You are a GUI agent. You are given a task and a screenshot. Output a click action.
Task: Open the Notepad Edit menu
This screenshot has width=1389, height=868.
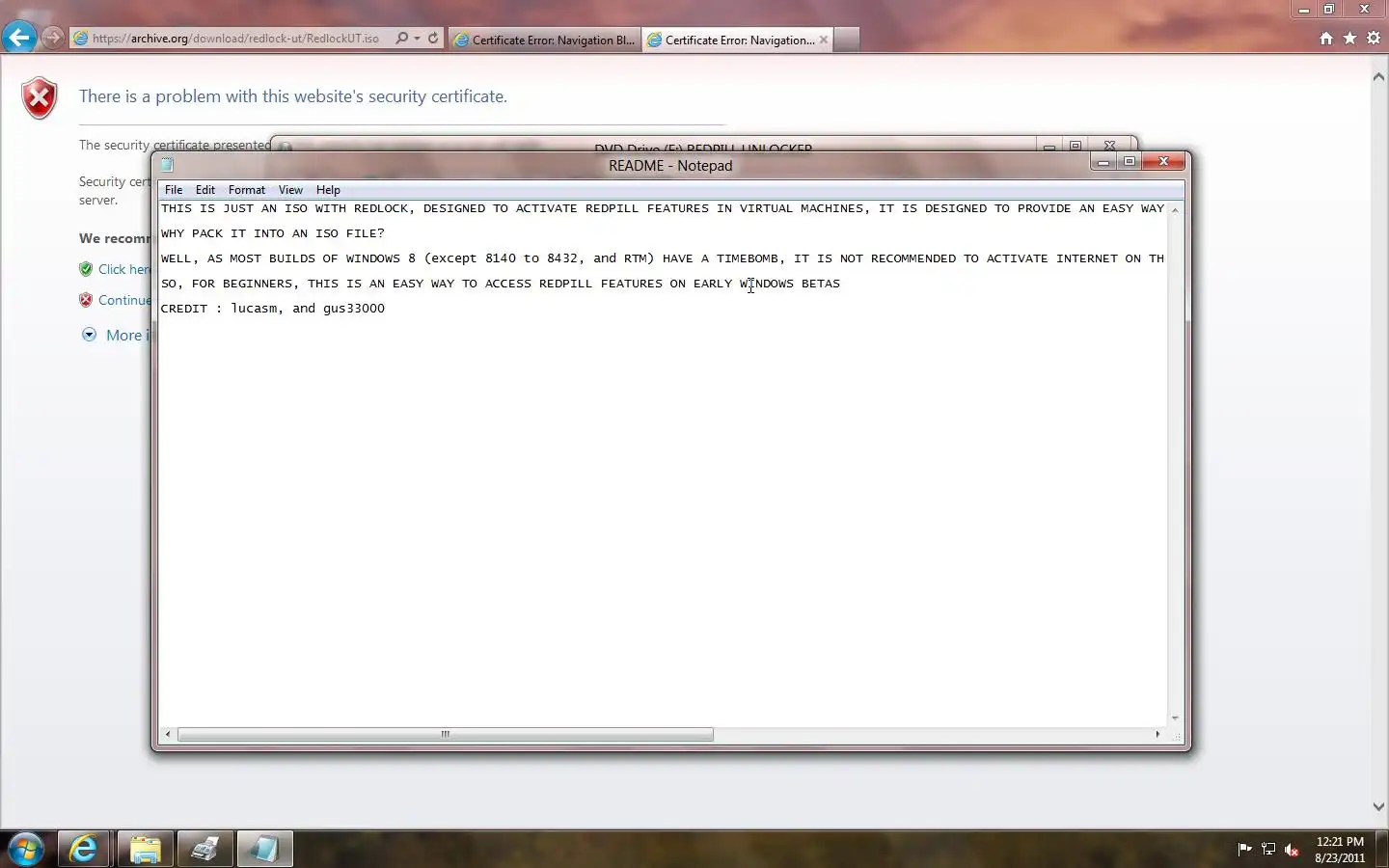205,190
